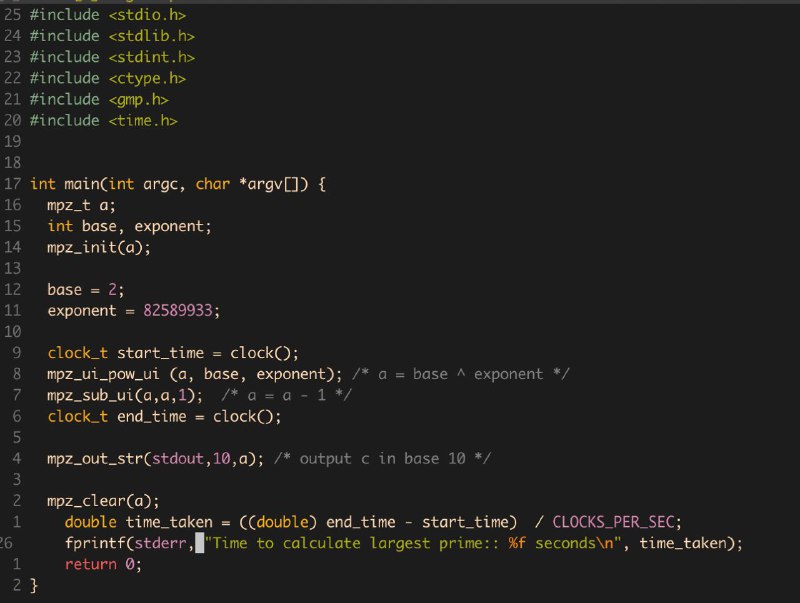This screenshot has width=800, height=603.
Task: Click the closing brace of main
Action: 34,585
